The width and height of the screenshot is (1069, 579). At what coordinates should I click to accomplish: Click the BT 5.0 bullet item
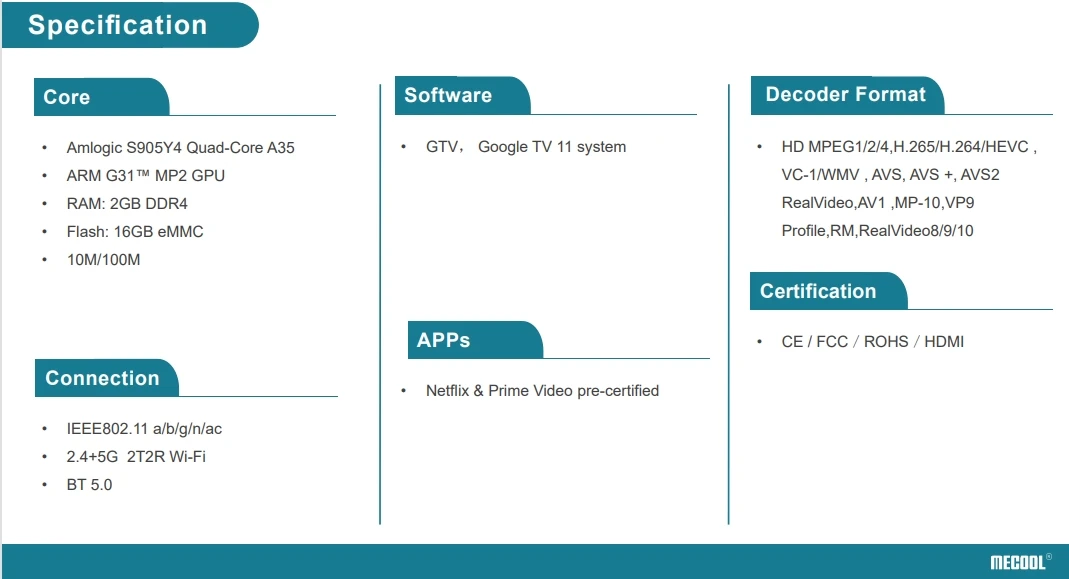click(x=89, y=485)
